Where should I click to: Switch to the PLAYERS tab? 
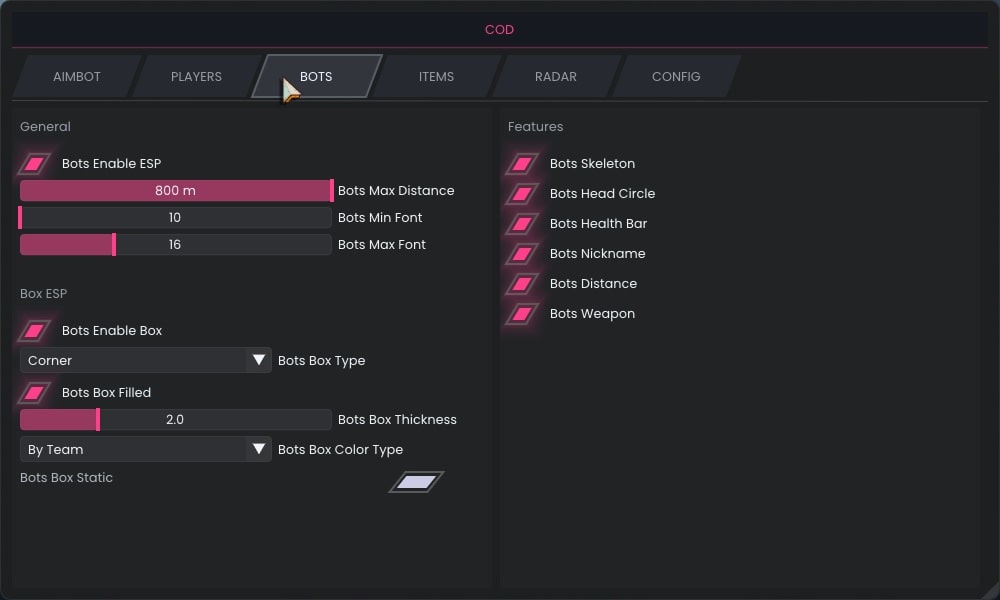coord(196,76)
